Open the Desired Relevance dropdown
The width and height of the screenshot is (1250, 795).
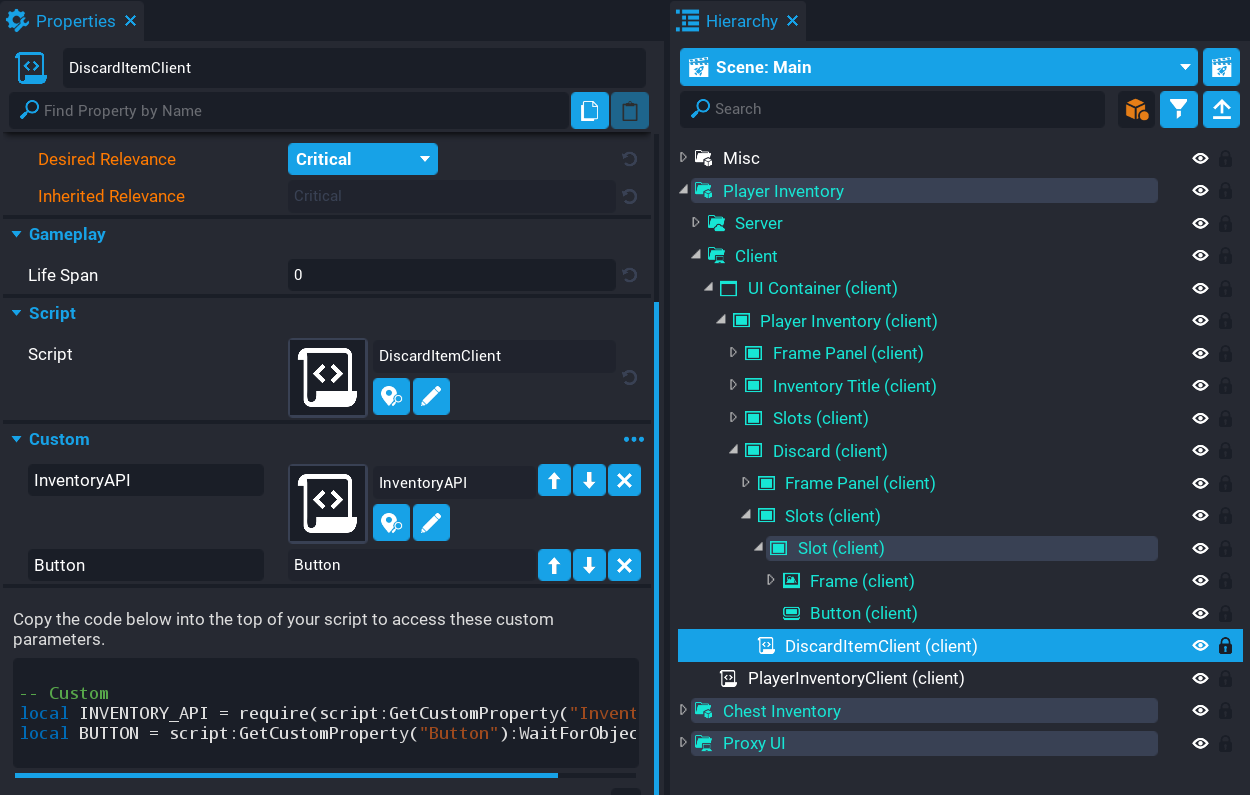click(362, 159)
